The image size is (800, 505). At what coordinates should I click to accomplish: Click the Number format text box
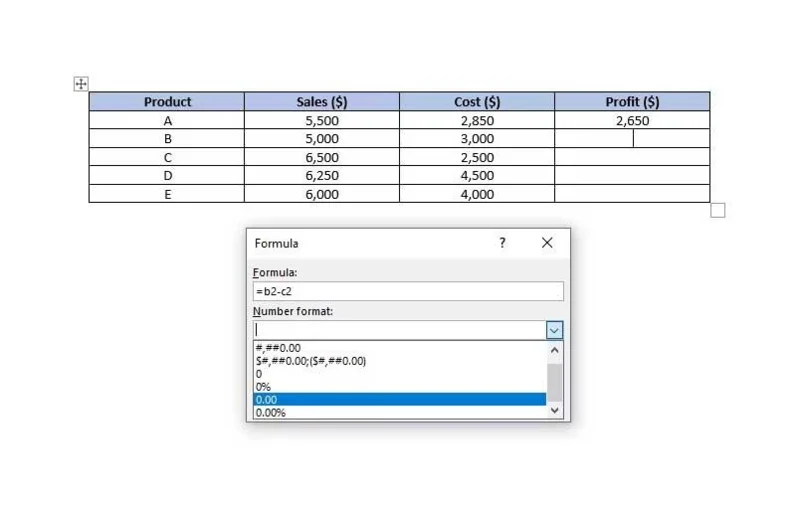point(399,330)
